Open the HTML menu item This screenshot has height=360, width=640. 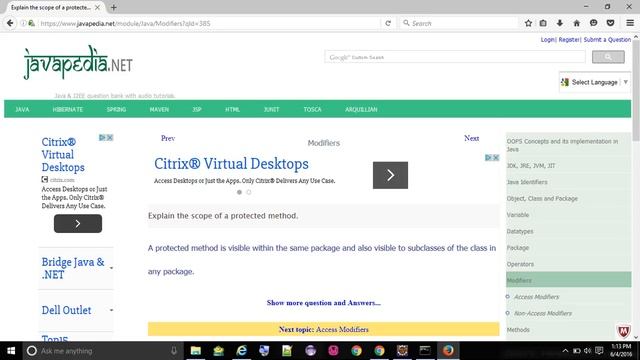pyautogui.click(x=232, y=109)
